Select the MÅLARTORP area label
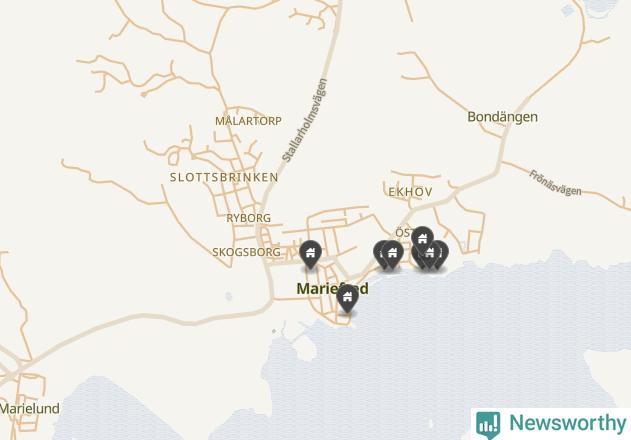The width and height of the screenshot is (631, 440). [x=248, y=121]
